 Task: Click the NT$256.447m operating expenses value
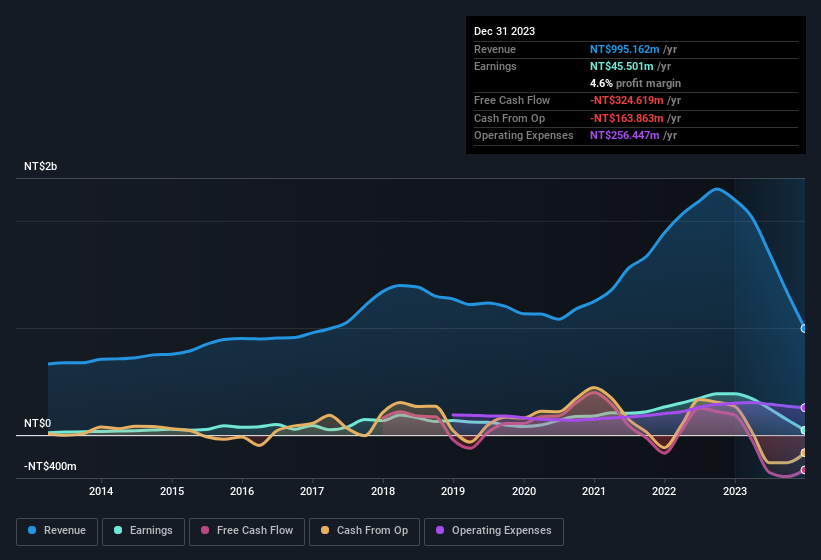point(625,136)
